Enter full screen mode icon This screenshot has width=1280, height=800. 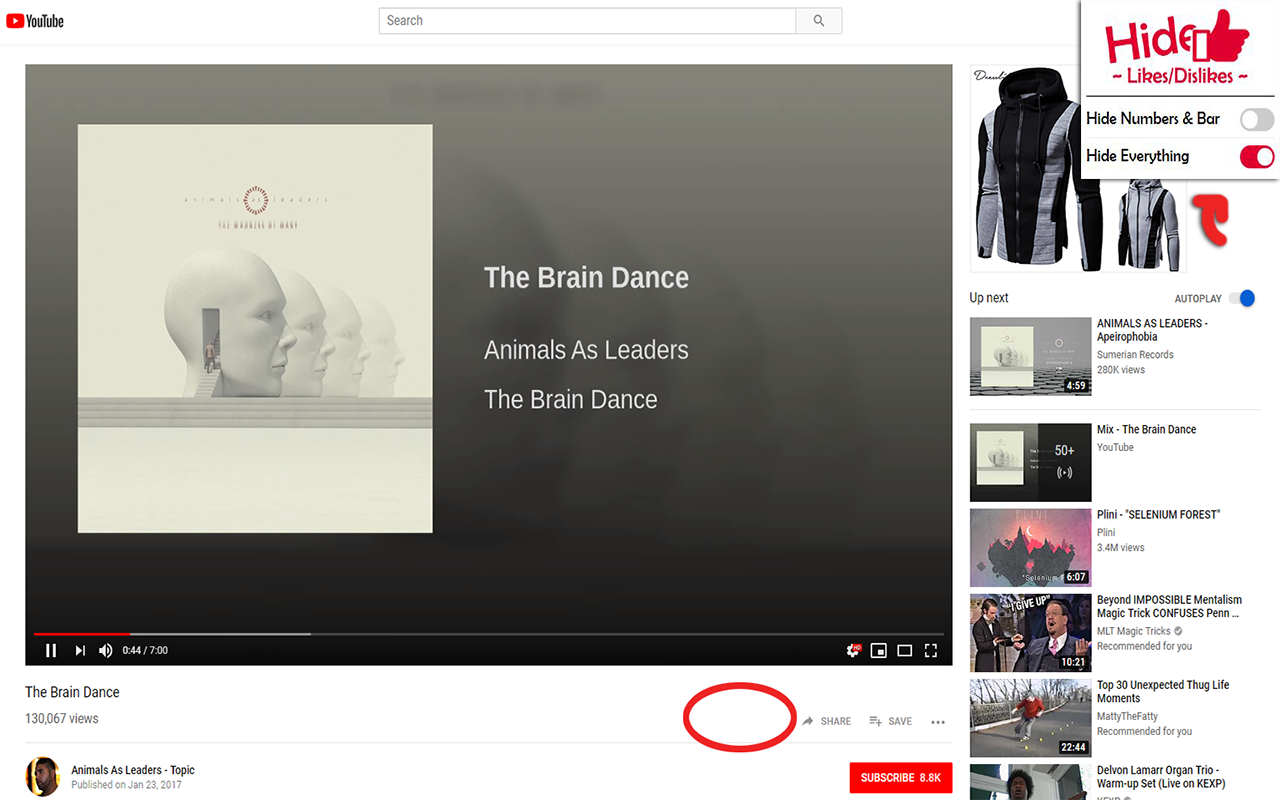tap(931, 650)
